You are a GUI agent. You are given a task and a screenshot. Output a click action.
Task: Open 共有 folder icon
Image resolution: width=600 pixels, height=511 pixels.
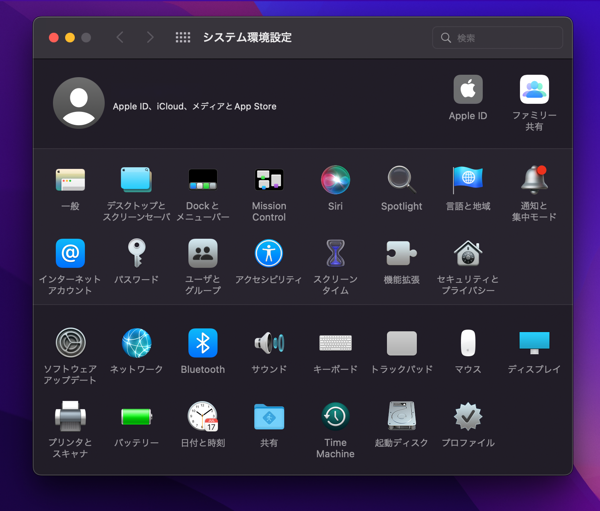click(269, 416)
